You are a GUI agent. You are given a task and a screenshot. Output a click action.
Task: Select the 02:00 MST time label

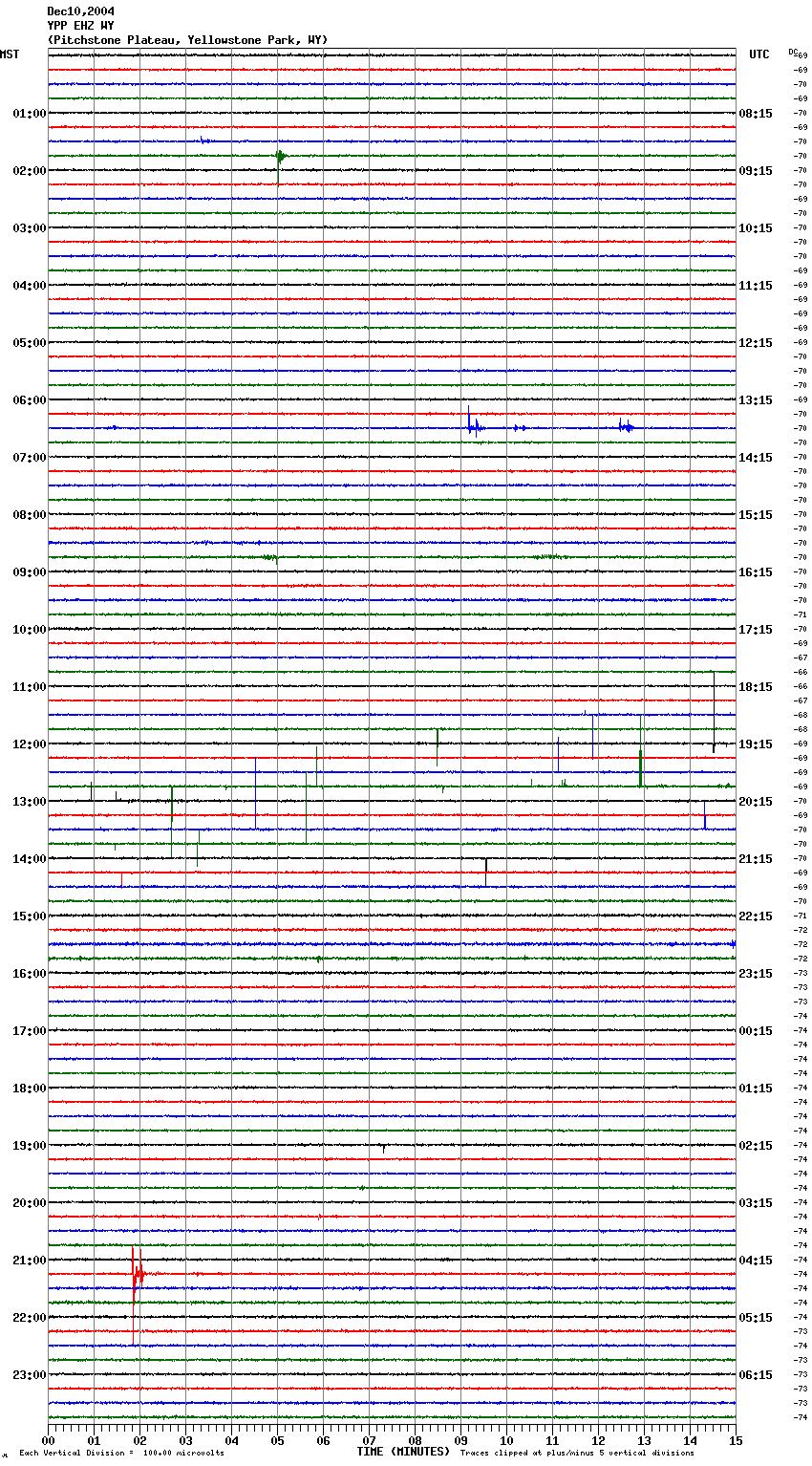pos(30,171)
